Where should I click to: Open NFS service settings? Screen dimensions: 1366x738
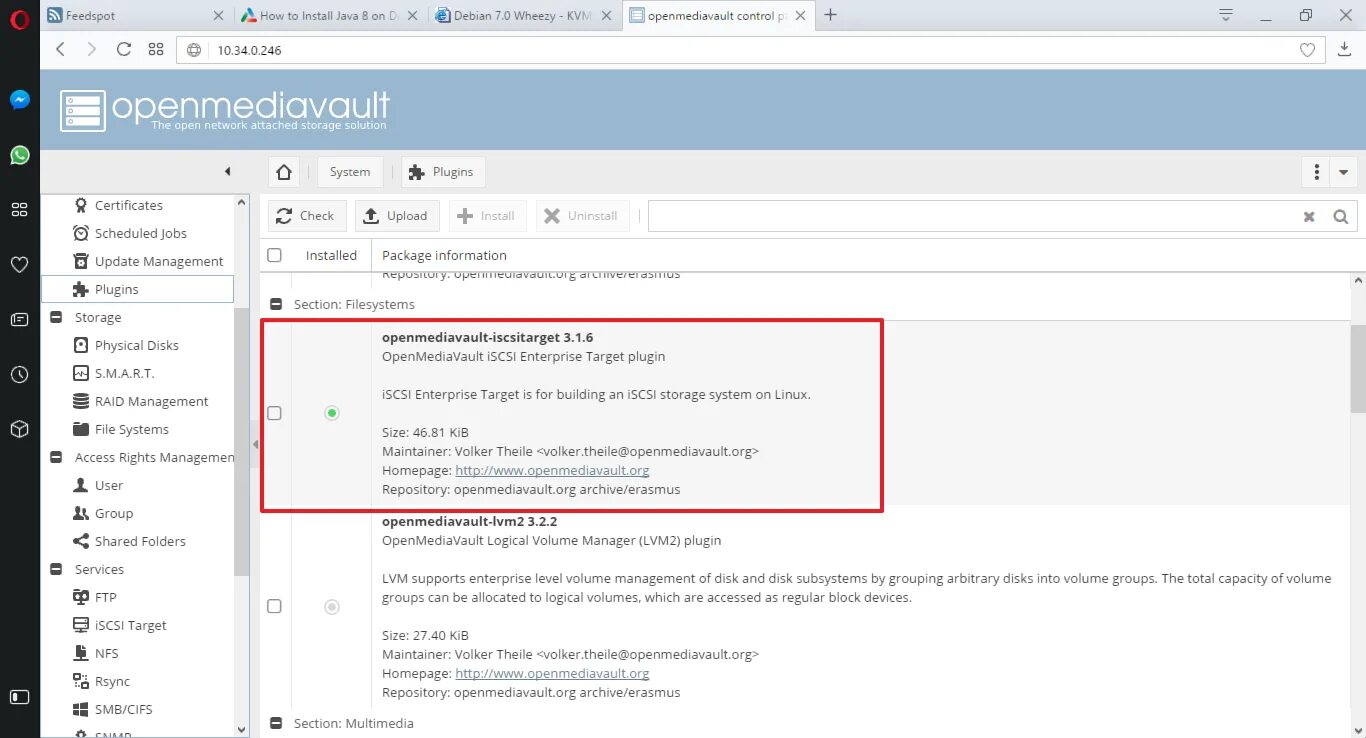click(x=106, y=653)
